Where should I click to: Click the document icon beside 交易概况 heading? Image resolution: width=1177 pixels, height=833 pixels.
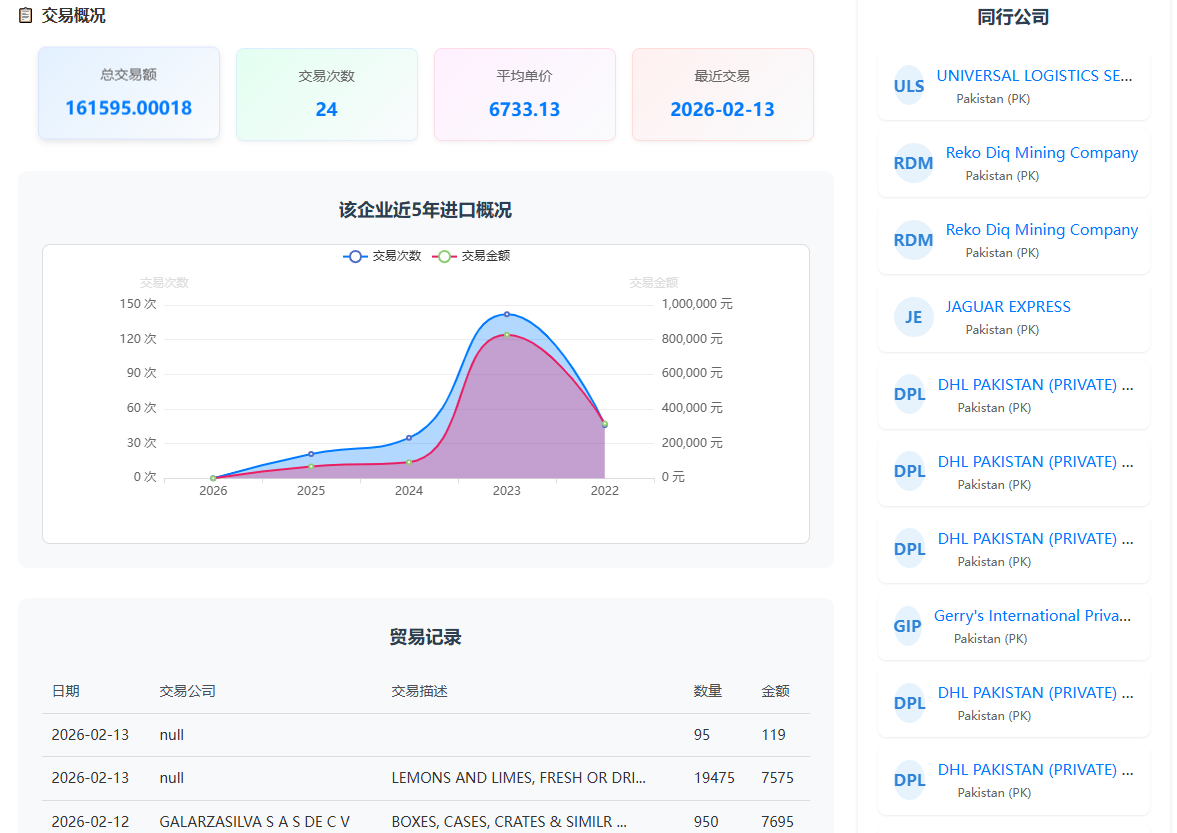[24, 15]
